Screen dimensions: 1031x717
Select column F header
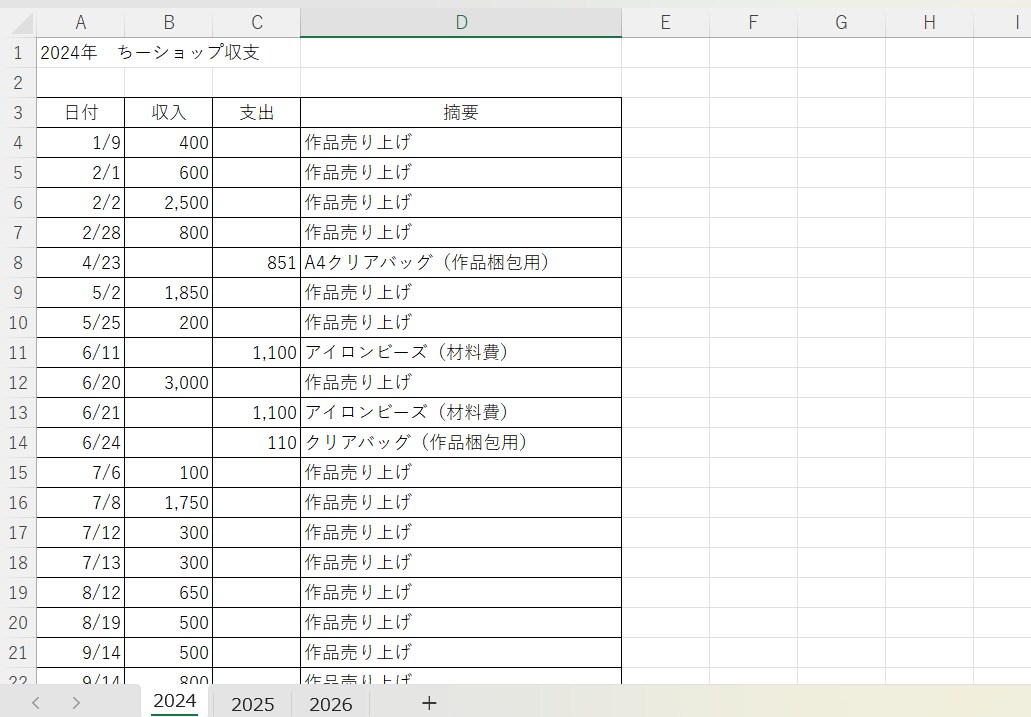pyautogui.click(x=754, y=22)
